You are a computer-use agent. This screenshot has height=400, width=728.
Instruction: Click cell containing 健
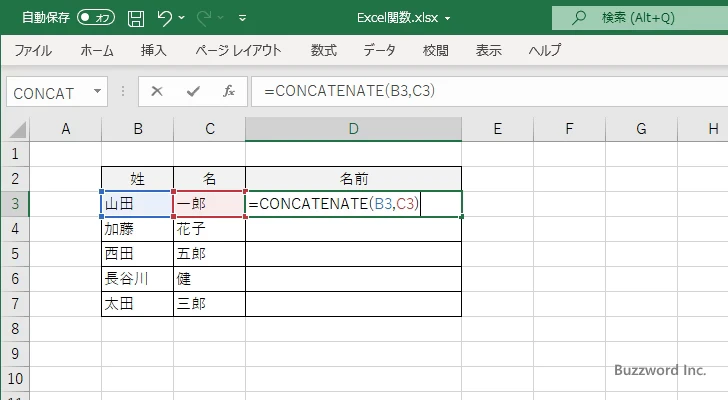[209, 279]
